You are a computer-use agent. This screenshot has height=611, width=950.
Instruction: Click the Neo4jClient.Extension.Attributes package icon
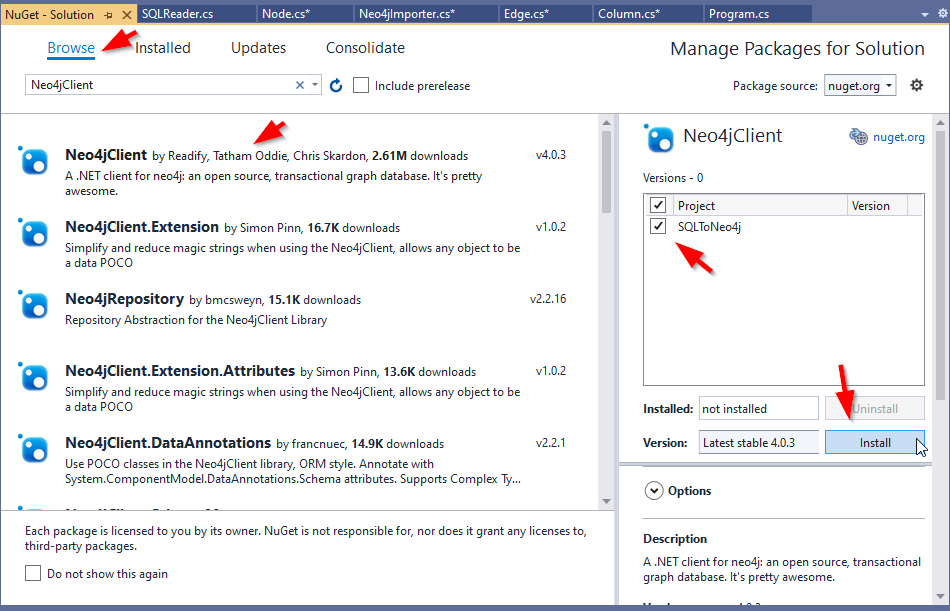point(33,378)
